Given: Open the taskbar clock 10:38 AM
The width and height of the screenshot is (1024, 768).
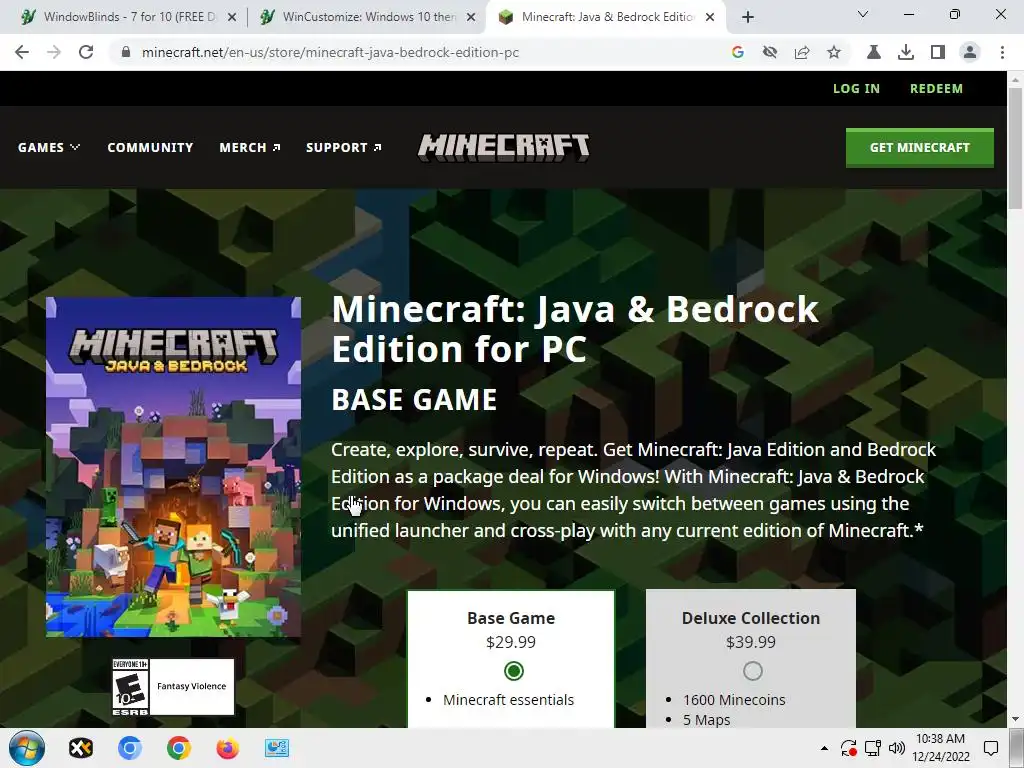Looking at the screenshot, I should 940,748.
